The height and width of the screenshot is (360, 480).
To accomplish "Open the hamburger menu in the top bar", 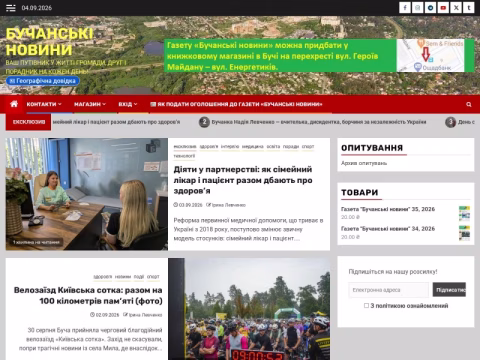I will pyautogui.click(x=11, y=8).
